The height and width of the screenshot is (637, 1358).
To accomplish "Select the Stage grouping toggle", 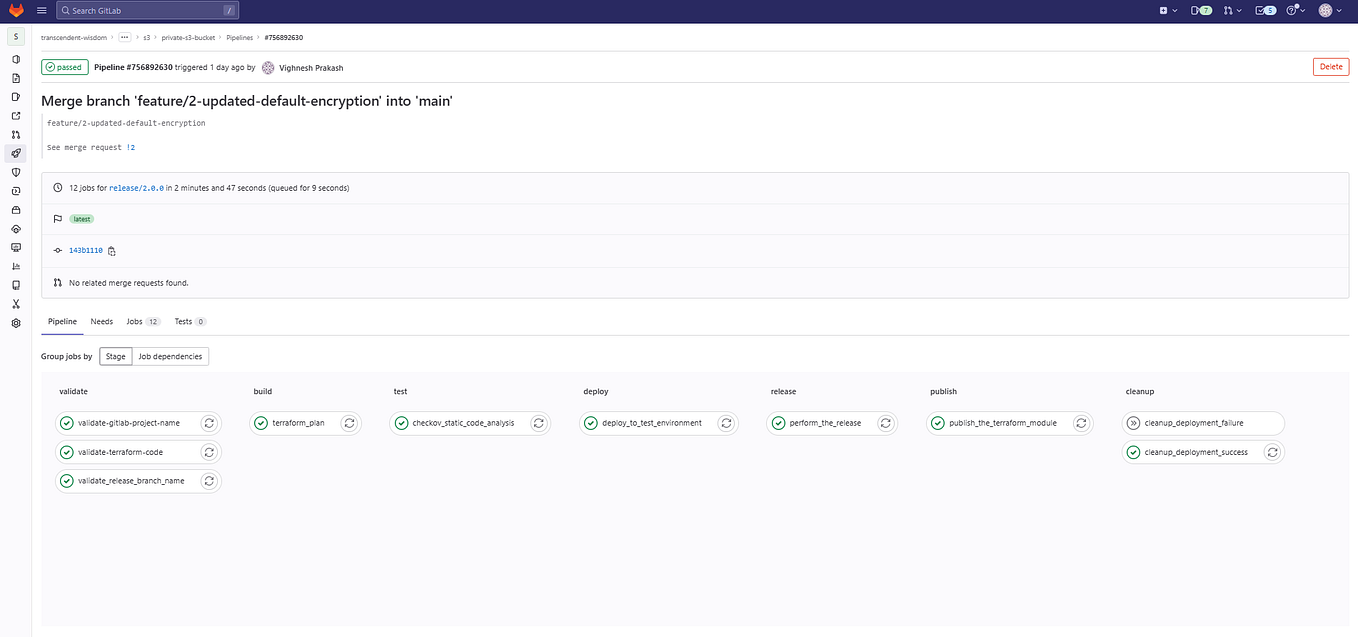I will click(x=115, y=356).
